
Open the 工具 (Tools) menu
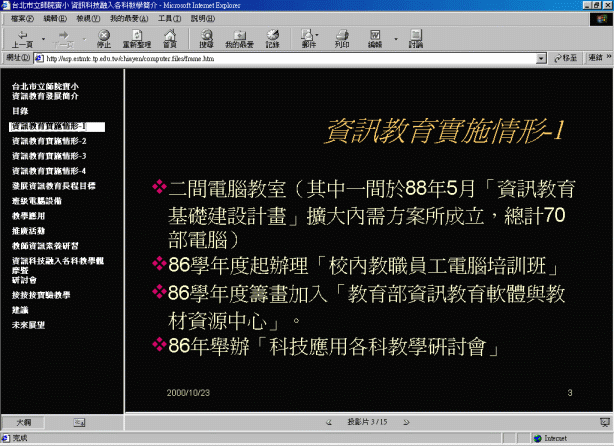[168, 18]
